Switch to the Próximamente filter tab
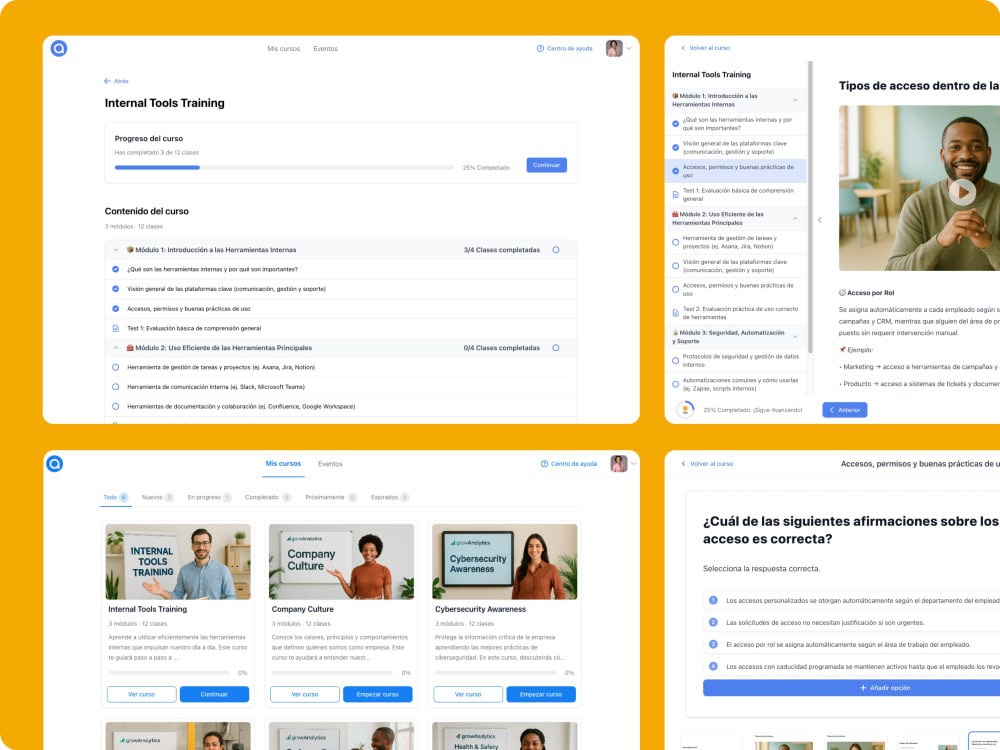Image resolution: width=1000 pixels, height=750 pixels. click(x=331, y=497)
